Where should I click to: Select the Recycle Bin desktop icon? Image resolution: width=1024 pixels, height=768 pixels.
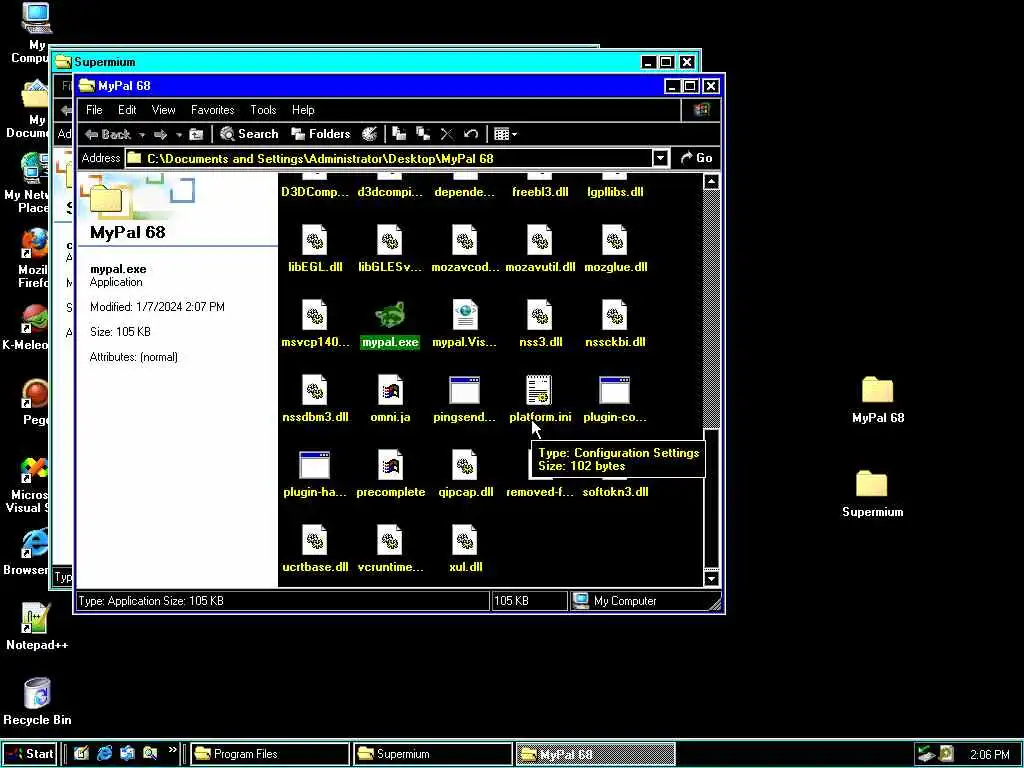tap(37, 701)
